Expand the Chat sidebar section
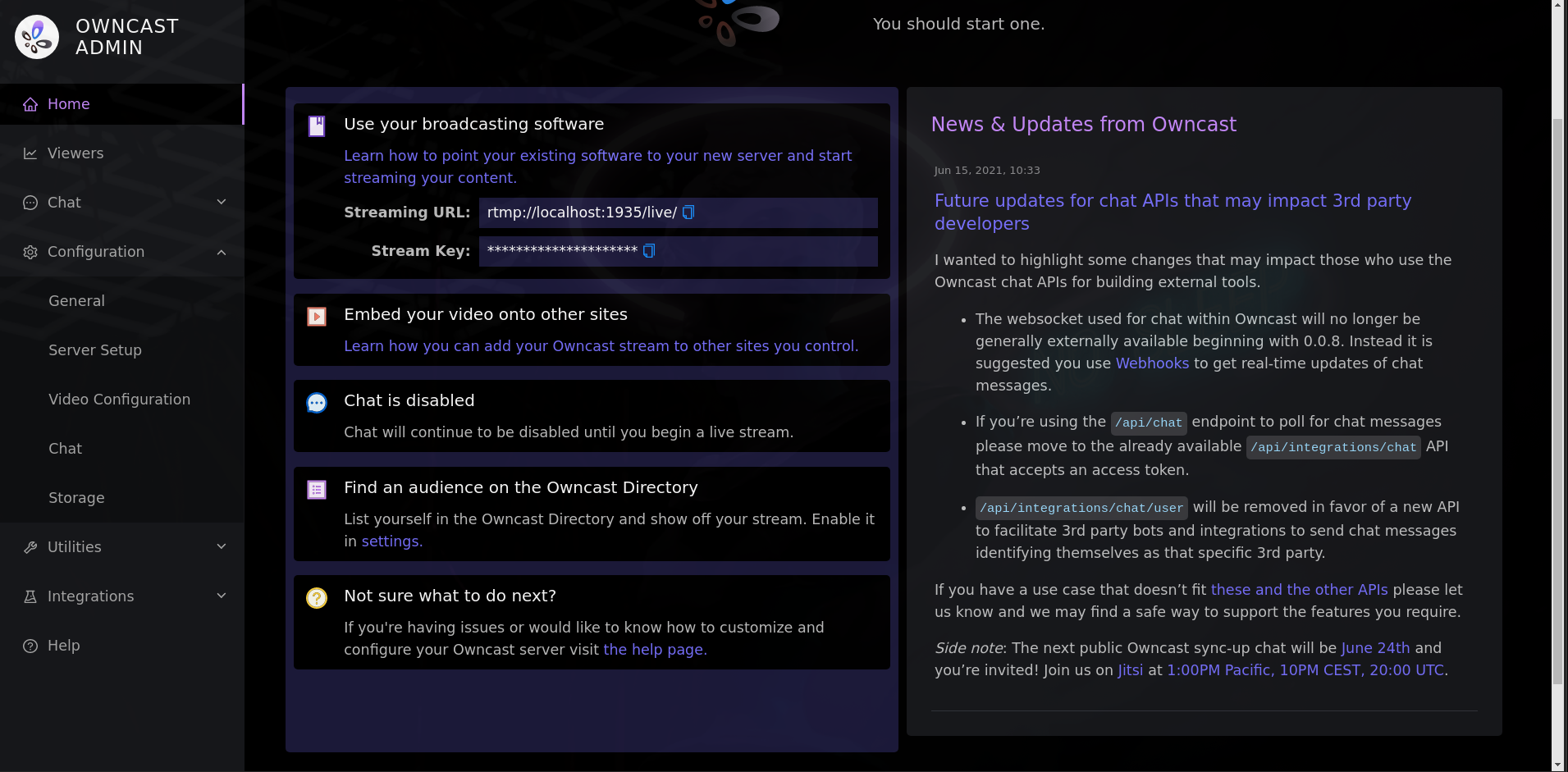The image size is (1568, 772). coord(221,202)
